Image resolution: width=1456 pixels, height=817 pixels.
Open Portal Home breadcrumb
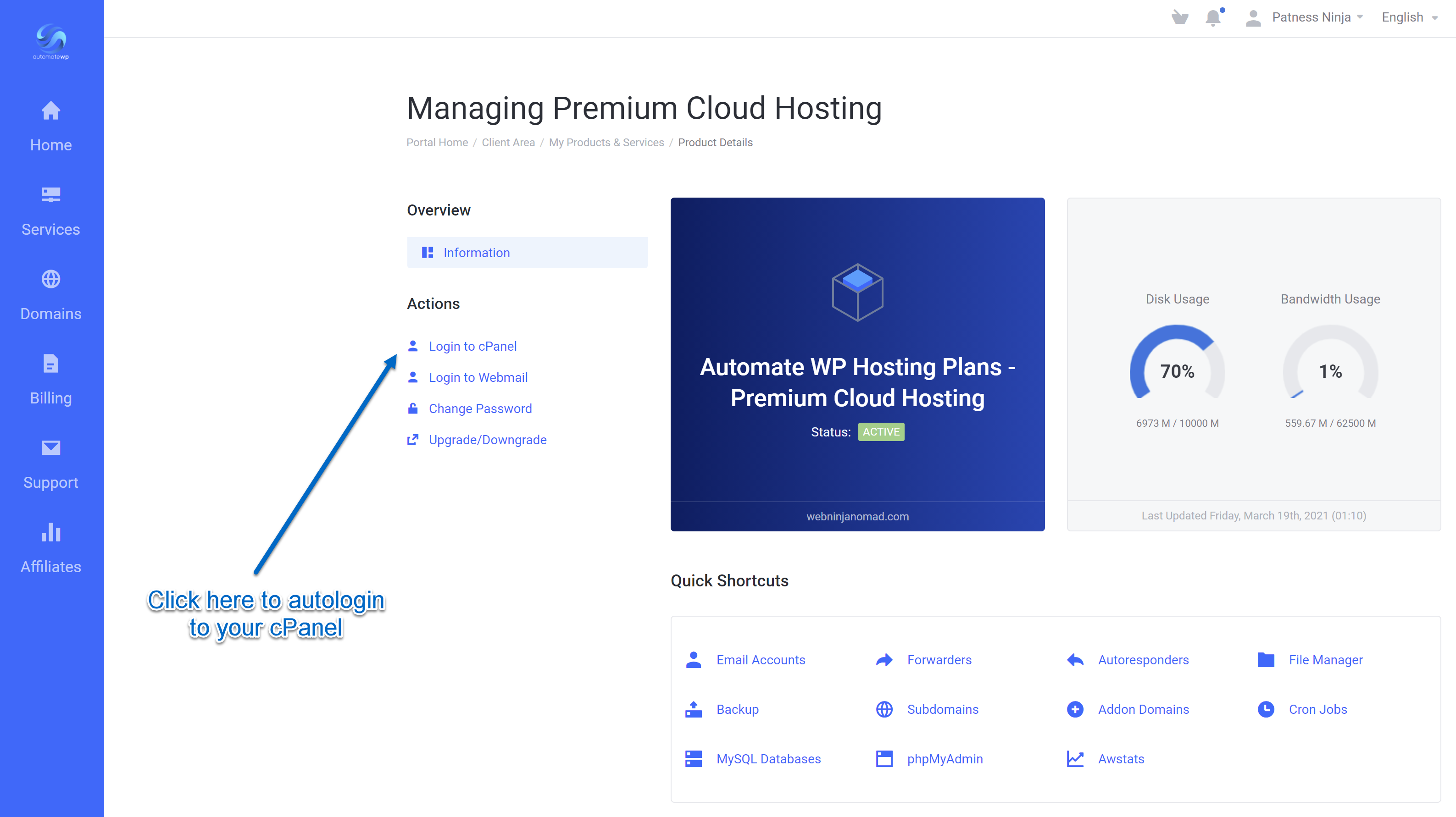pos(437,143)
